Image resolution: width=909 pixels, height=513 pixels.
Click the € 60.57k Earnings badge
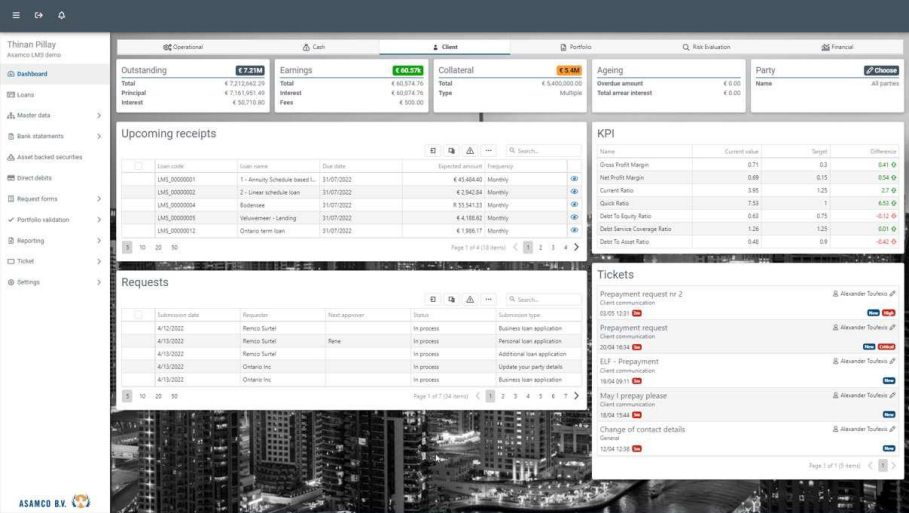[x=408, y=70]
